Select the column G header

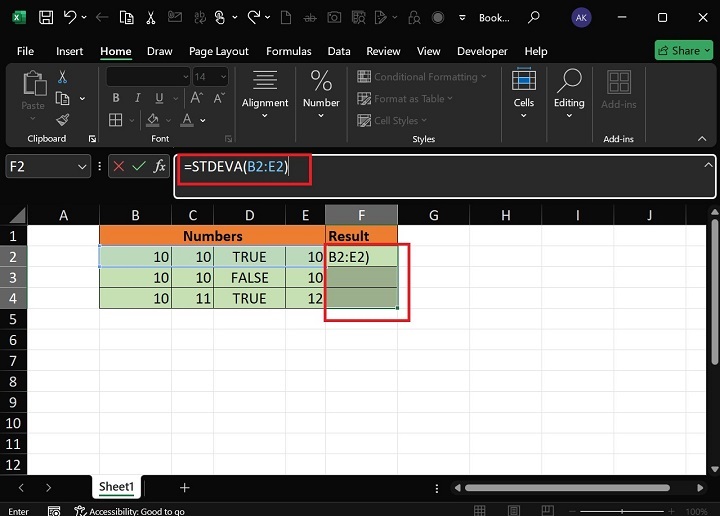click(433, 215)
